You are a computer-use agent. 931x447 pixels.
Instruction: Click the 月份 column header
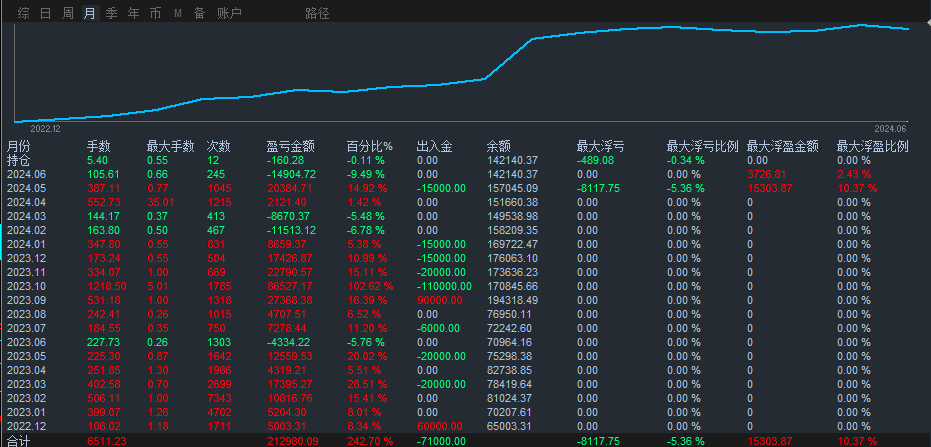[x=19, y=146]
